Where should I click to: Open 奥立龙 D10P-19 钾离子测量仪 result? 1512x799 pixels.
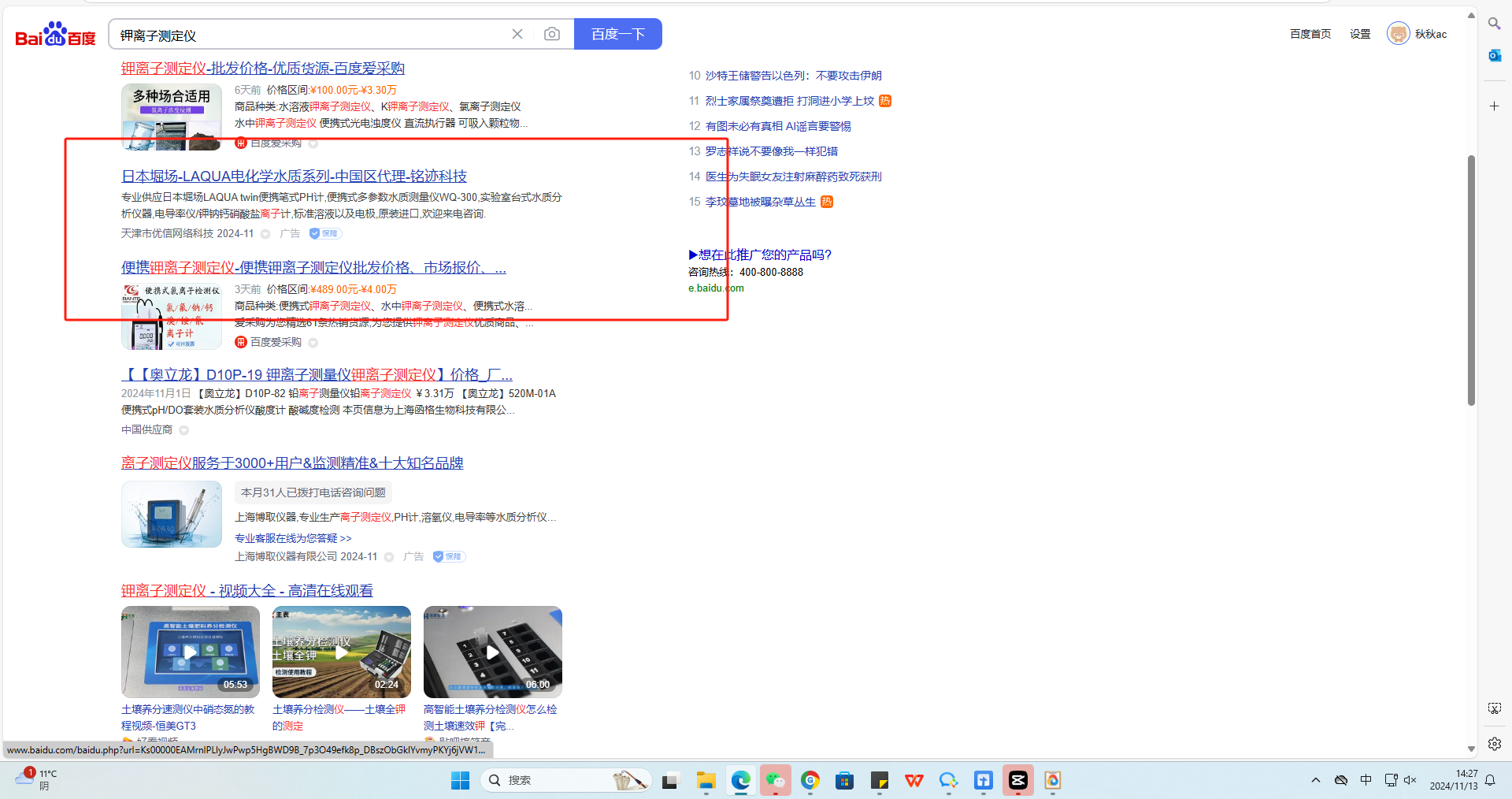pyautogui.click(x=317, y=375)
